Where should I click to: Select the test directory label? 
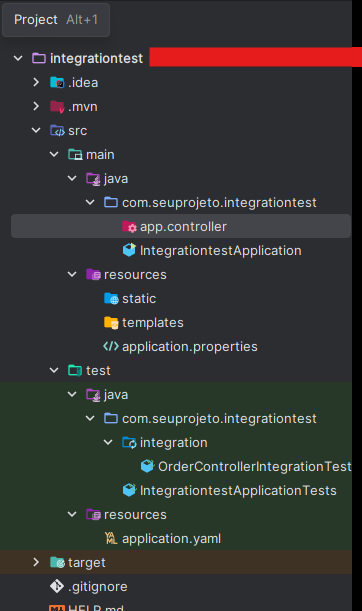(98, 371)
